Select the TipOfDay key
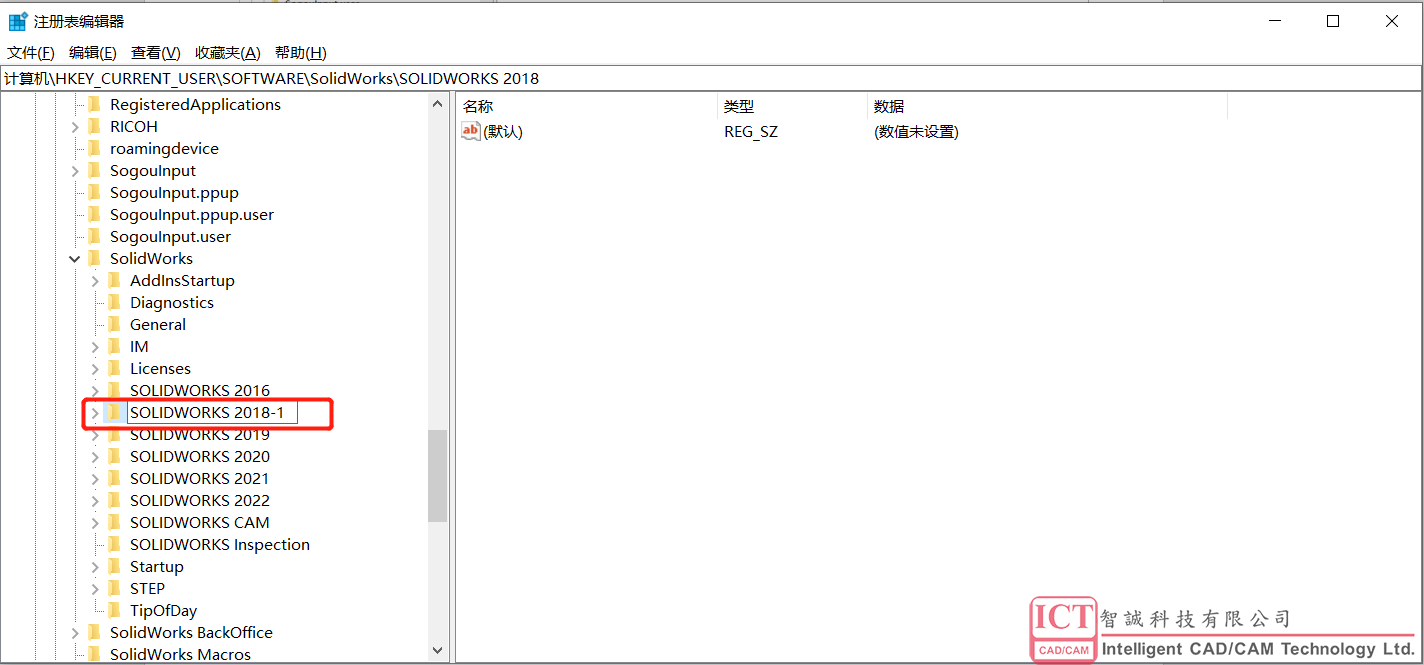 pos(164,610)
